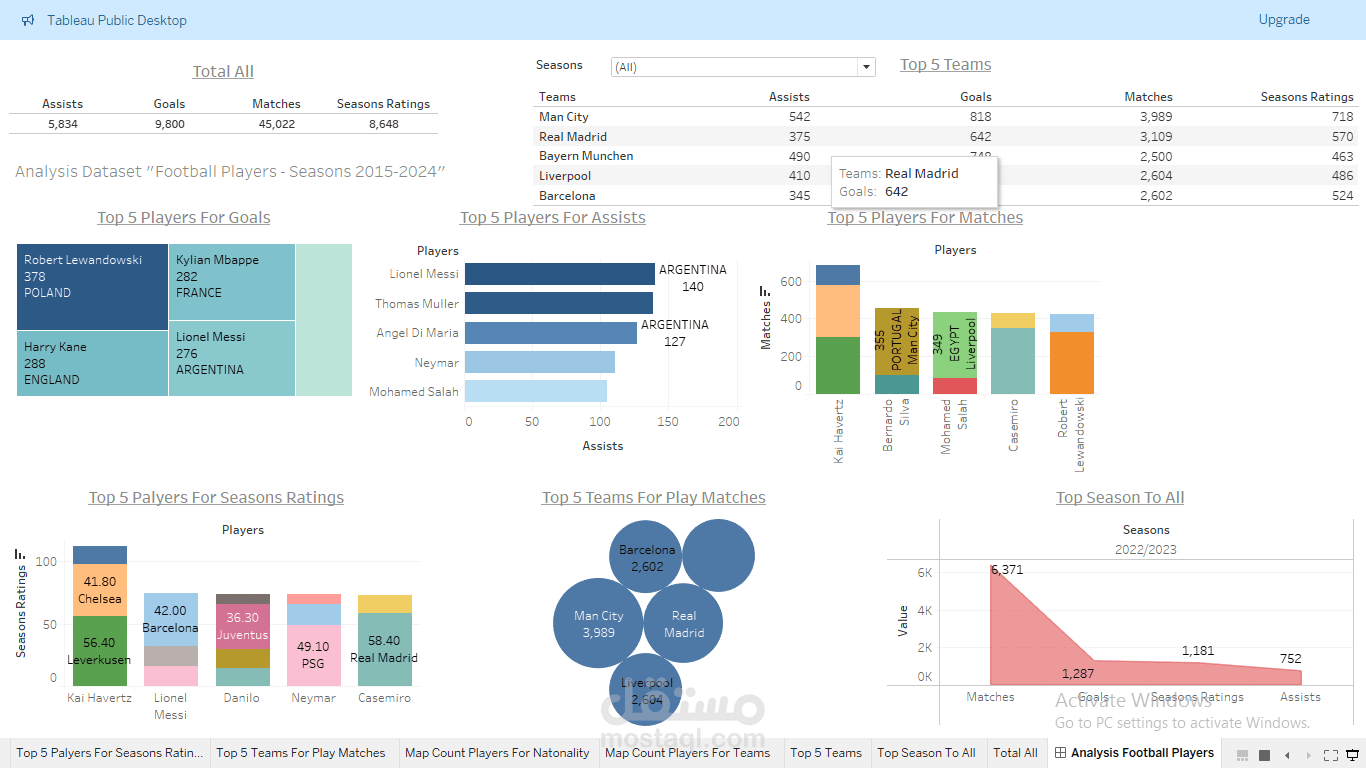
Task: Click the solid square sheet view icon
Action: (1264, 755)
